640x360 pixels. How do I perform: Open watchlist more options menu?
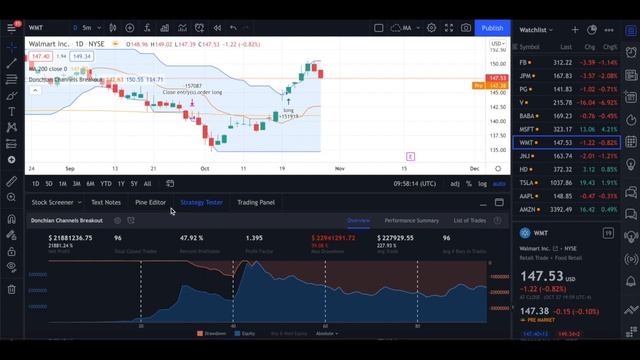click(x=609, y=30)
